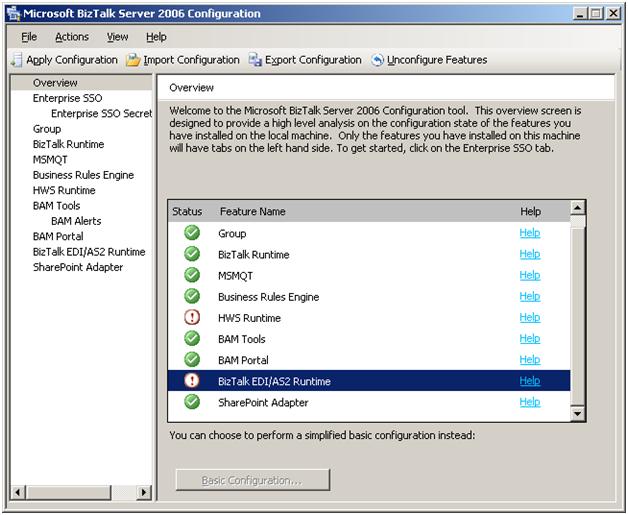Open Help link for BAM Portal
The height and width of the screenshot is (515, 628).
click(x=530, y=360)
